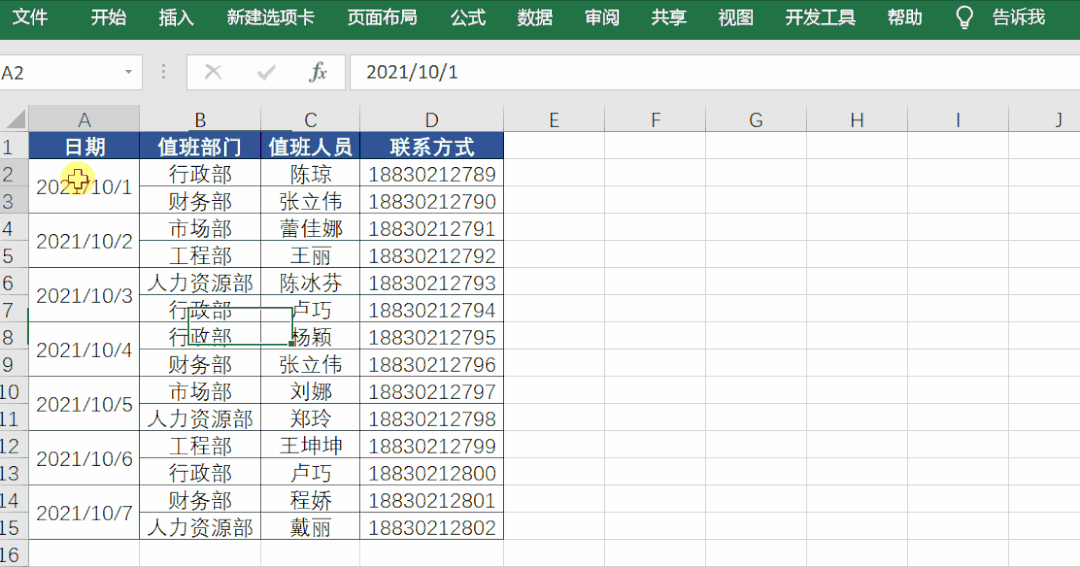This screenshot has height=567, width=1080.
Task: Select column H header
Action: (x=857, y=119)
